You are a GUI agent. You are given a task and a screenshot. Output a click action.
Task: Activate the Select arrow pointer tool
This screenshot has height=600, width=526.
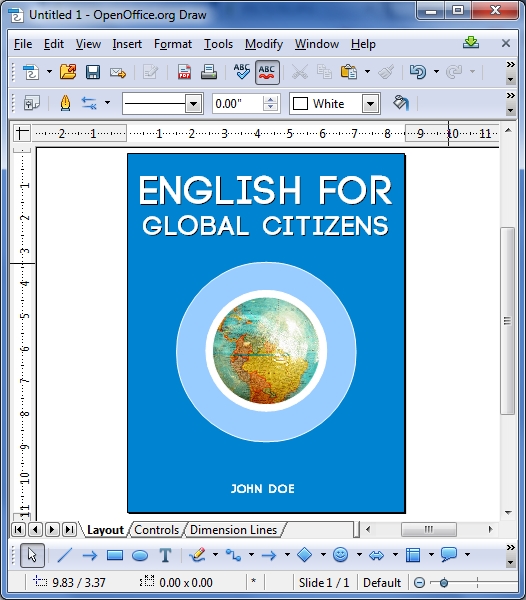tap(32, 555)
